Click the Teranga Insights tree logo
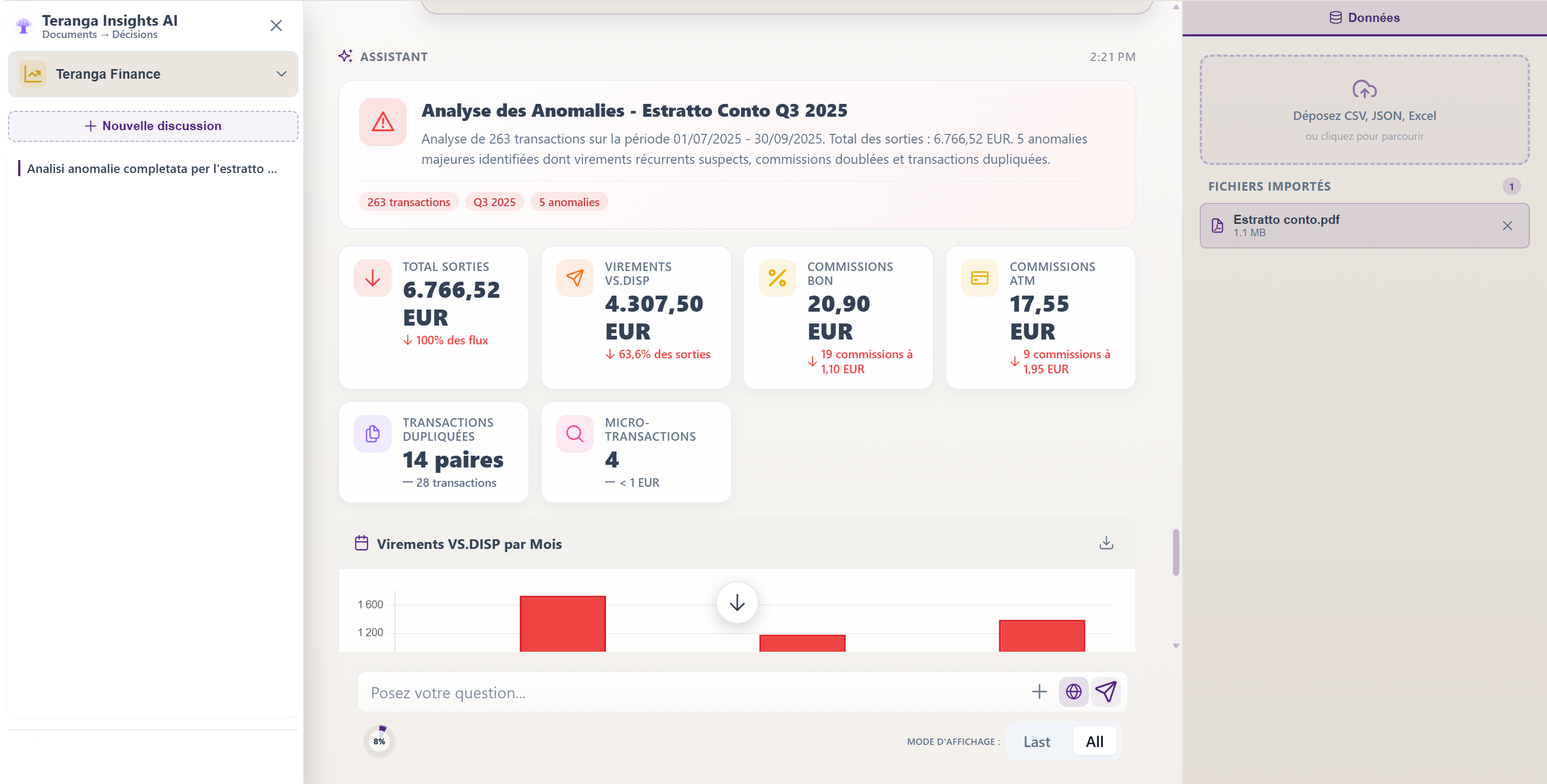1547x784 pixels. [x=24, y=26]
